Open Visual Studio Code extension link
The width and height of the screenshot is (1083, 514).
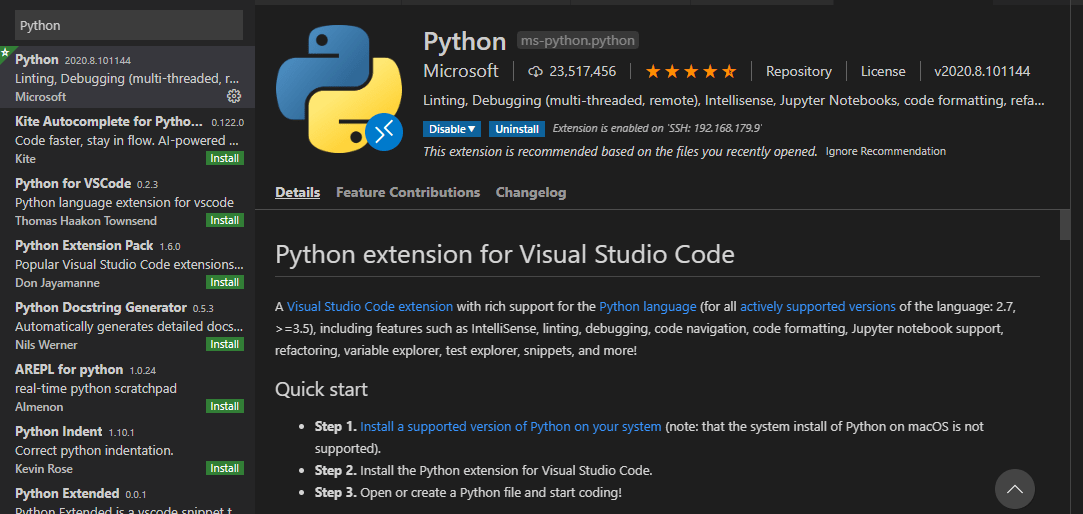point(370,306)
